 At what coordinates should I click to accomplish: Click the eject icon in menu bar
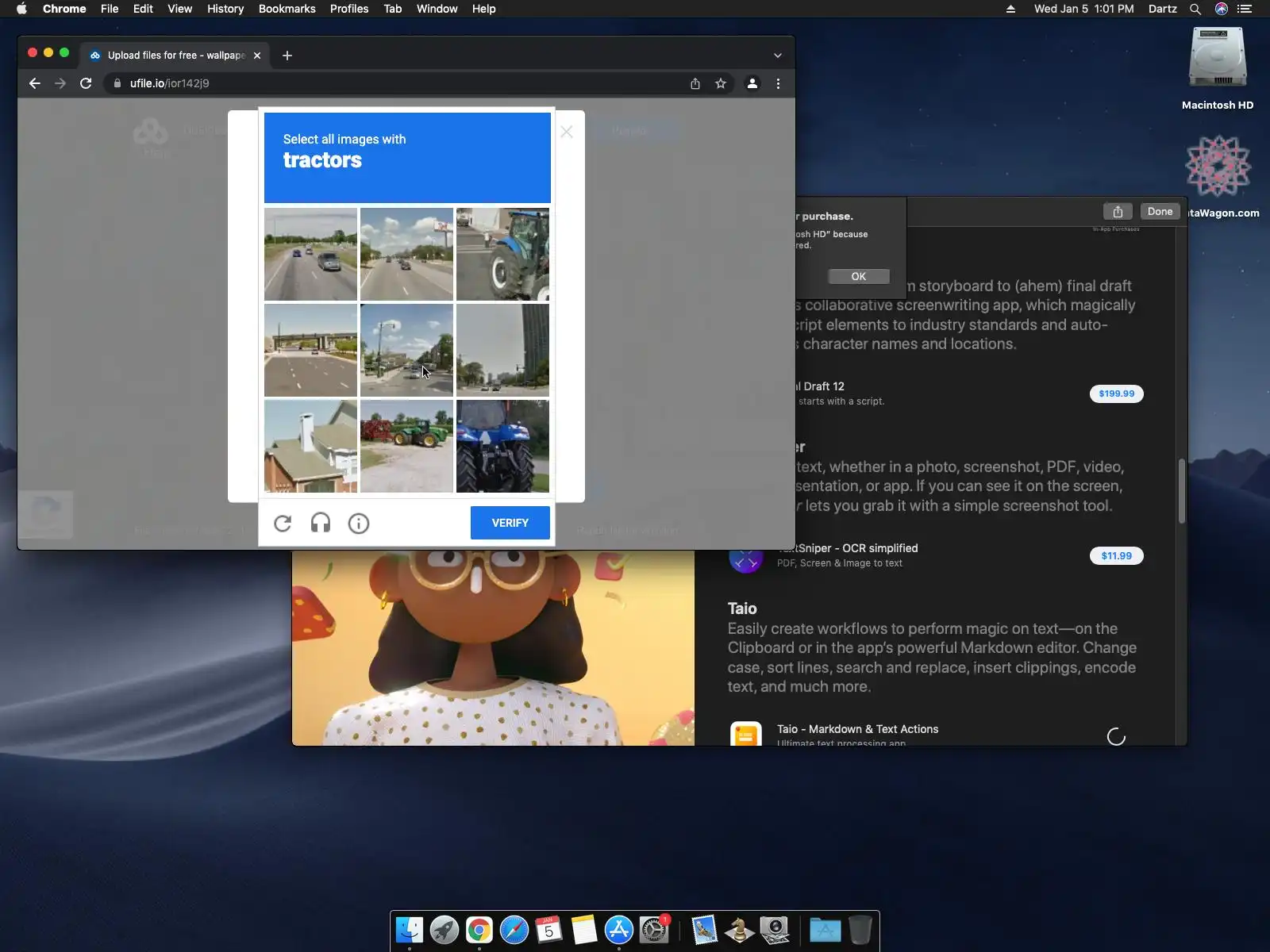[x=1010, y=9]
